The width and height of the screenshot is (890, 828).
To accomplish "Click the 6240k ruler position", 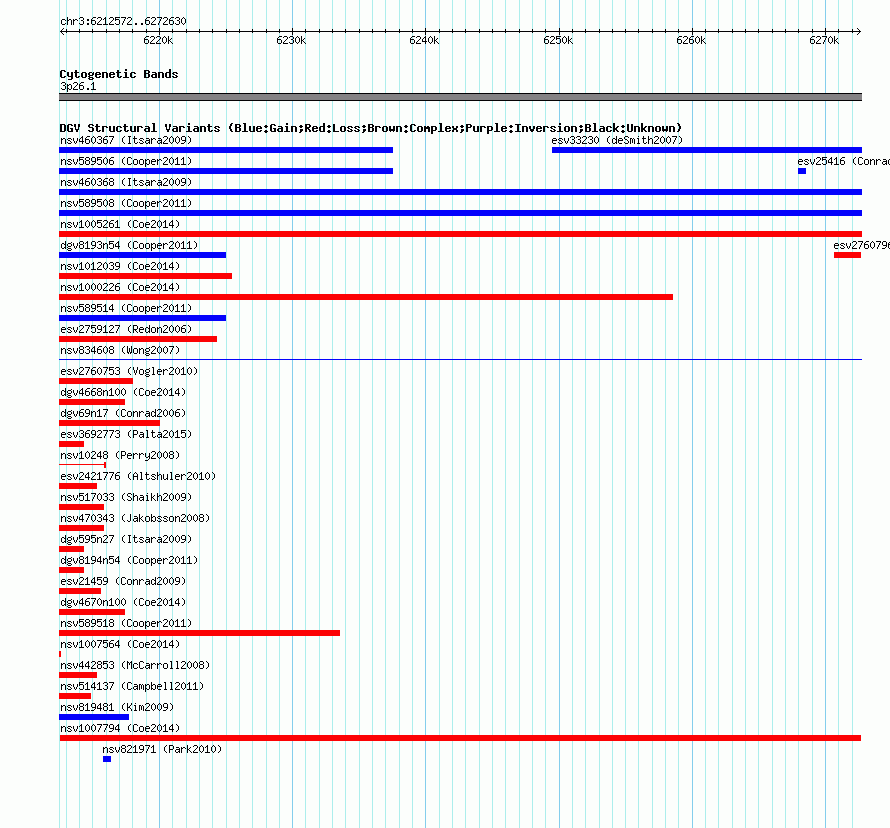I will click(424, 40).
